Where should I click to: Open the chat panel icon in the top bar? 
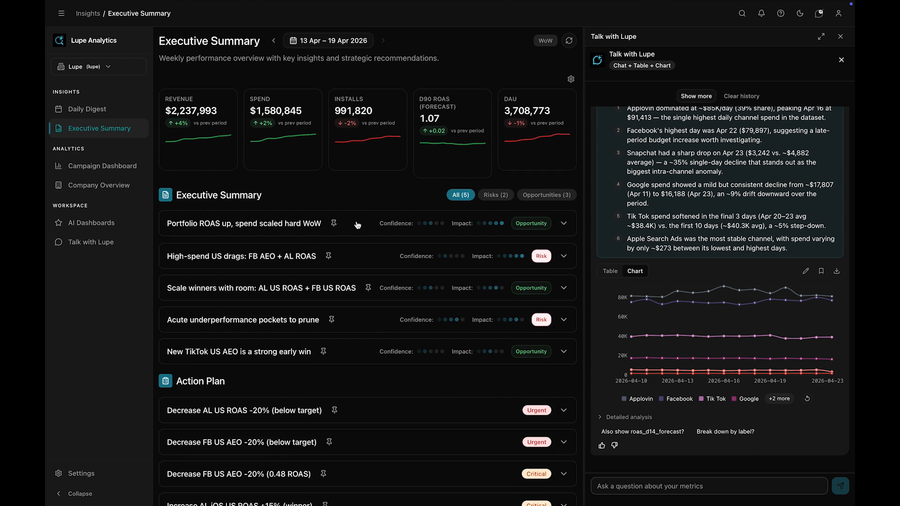point(819,13)
